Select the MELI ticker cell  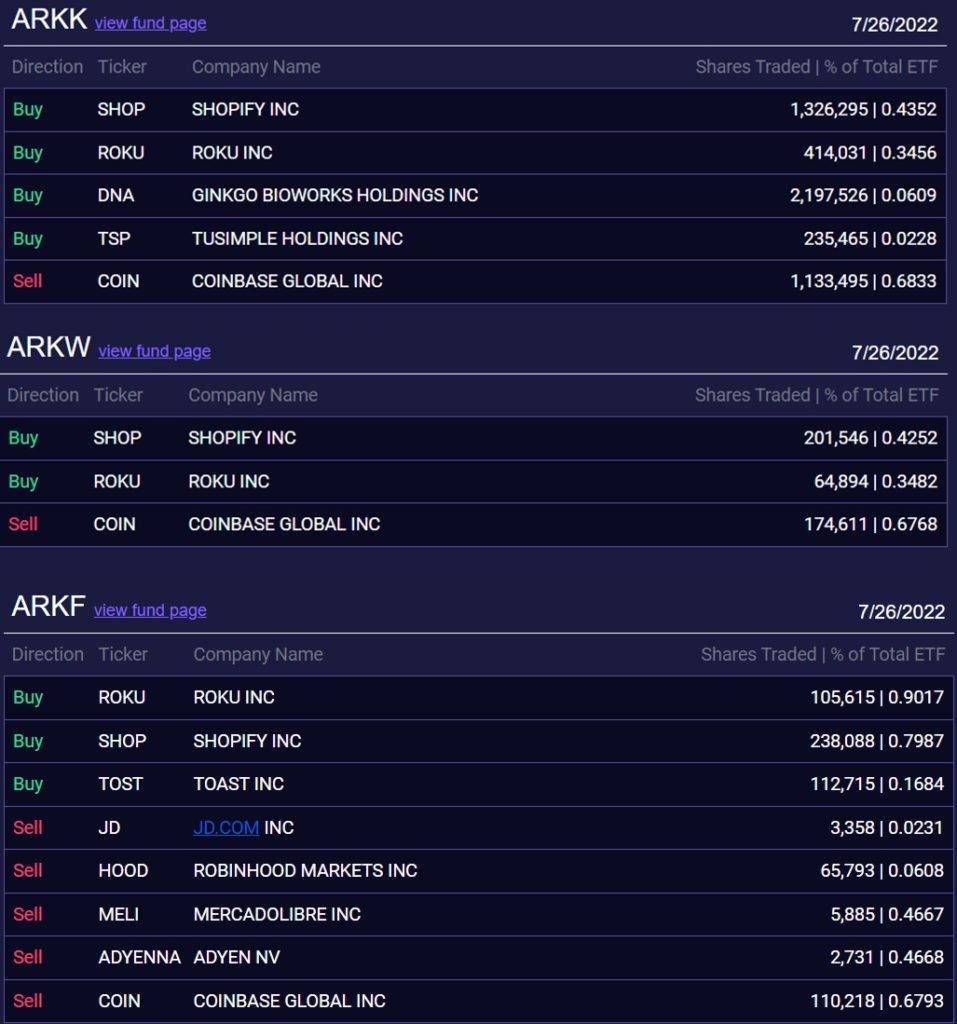coord(118,914)
